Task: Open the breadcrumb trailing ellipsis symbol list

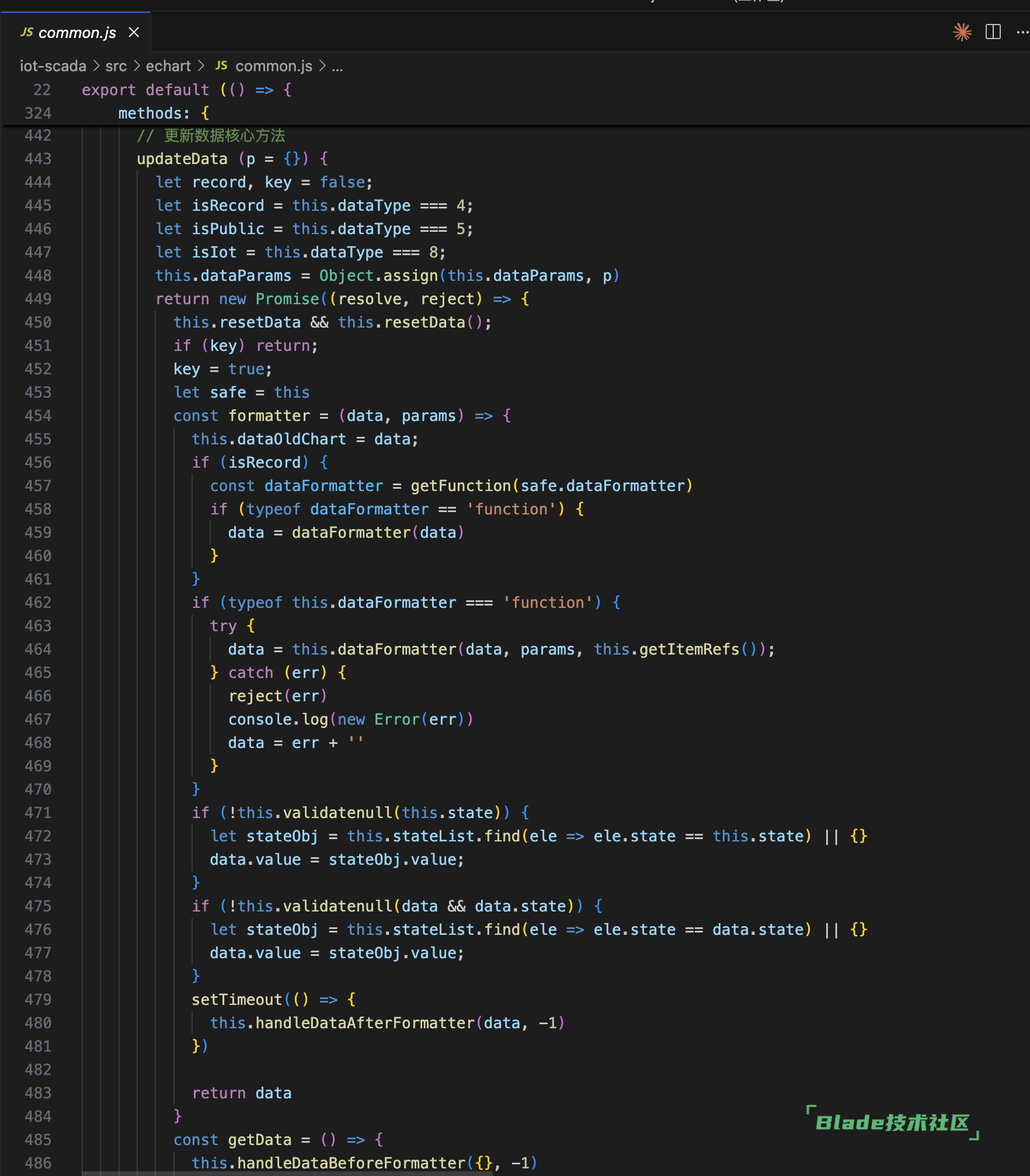Action: click(x=337, y=66)
